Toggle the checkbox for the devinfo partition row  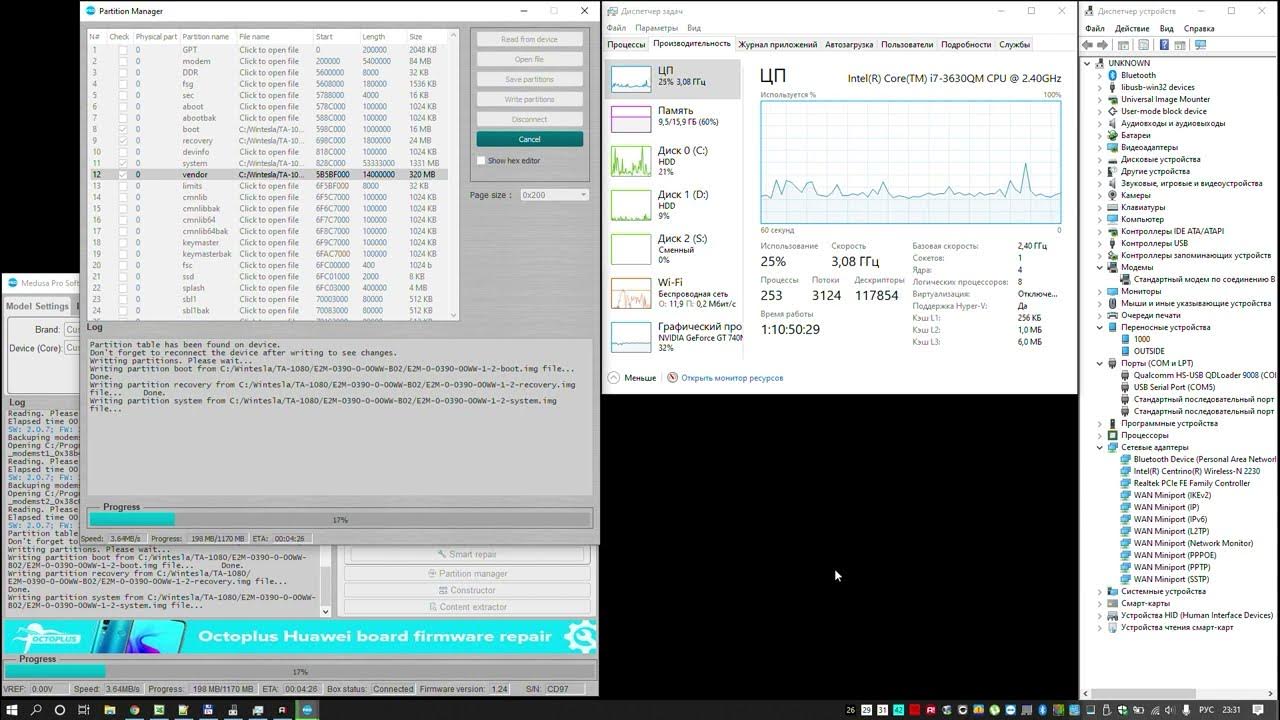(x=122, y=152)
